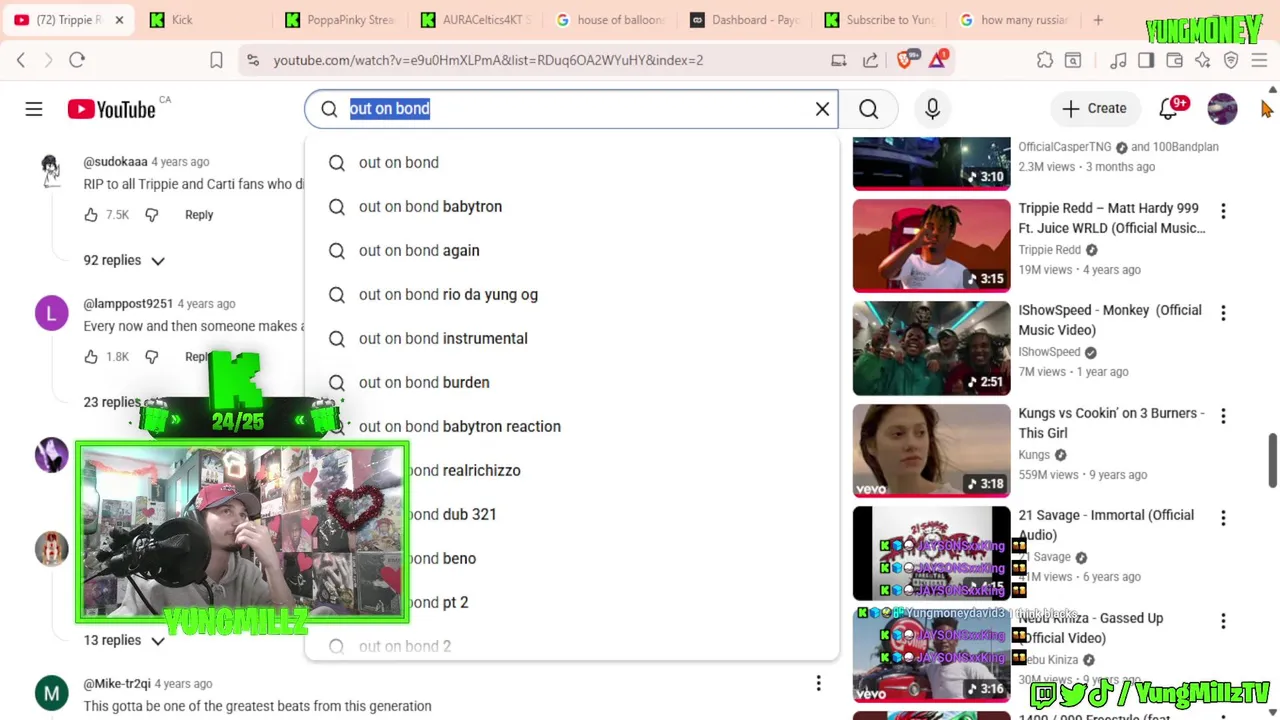Image resolution: width=1280 pixels, height=720 pixels.
Task: Play IShowSpeed Monkey video thumbnail
Action: pyautogui.click(x=931, y=348)
